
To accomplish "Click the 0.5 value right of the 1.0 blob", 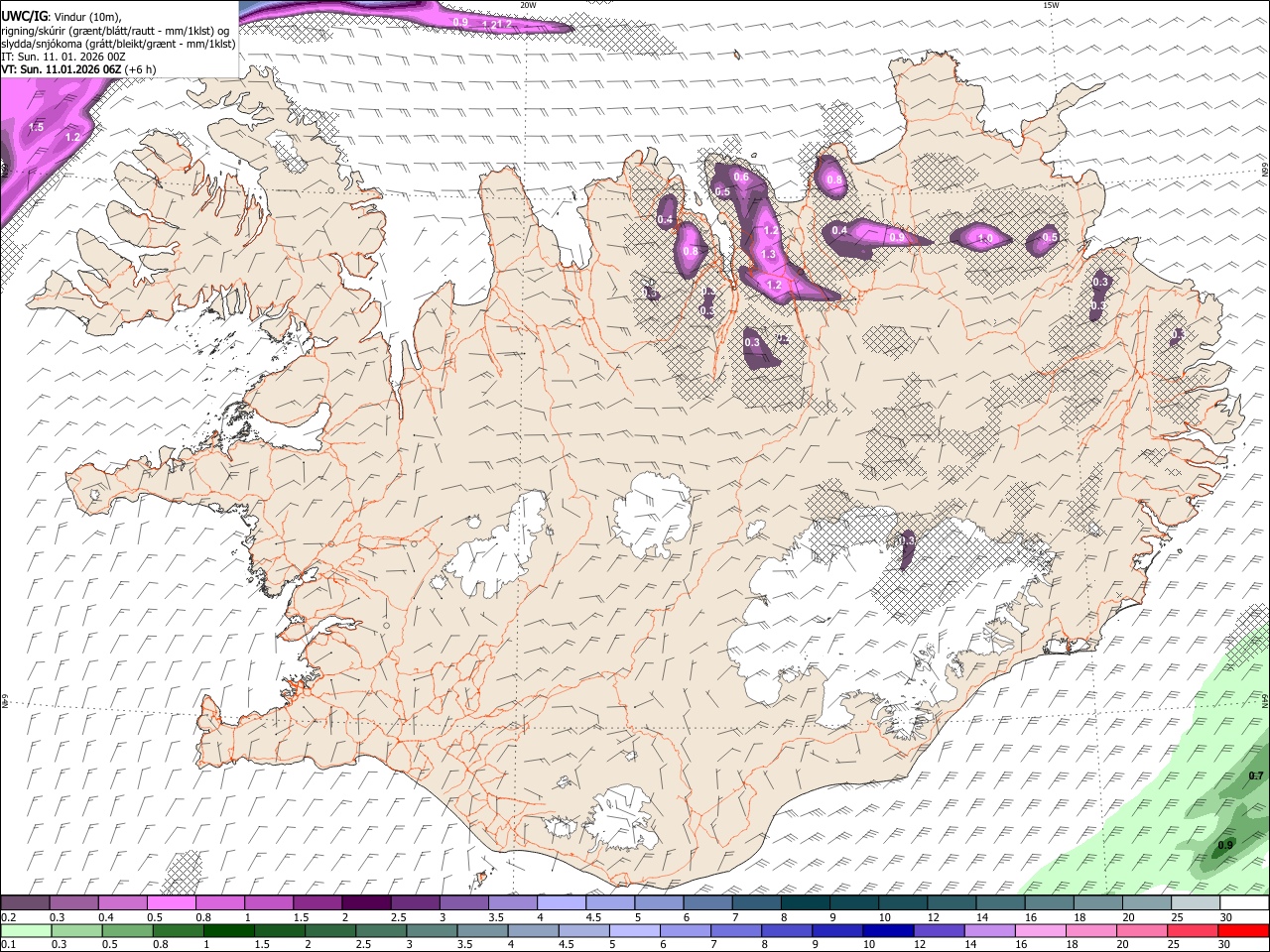I will pos(1050,237).
